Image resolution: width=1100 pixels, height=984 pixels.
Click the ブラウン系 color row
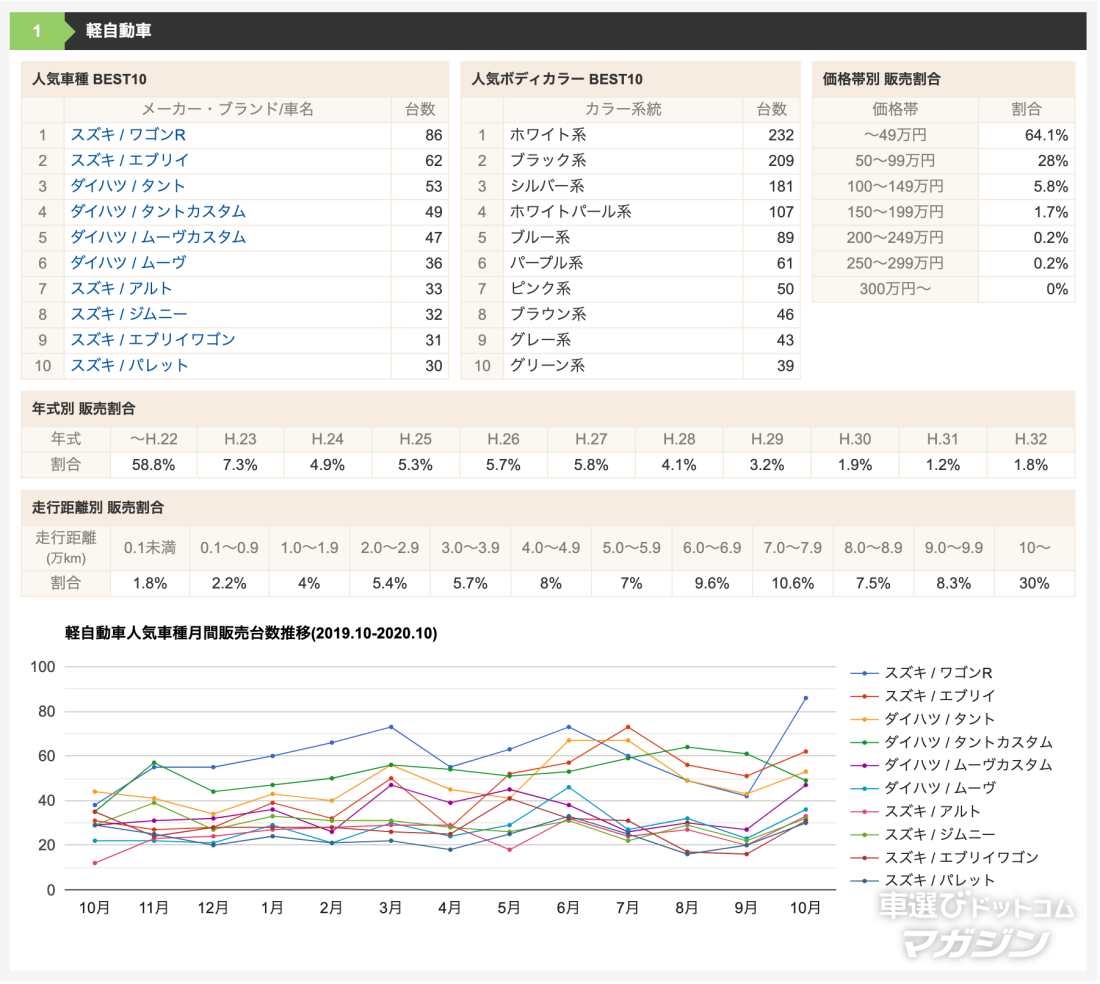[x=630, y=314]
